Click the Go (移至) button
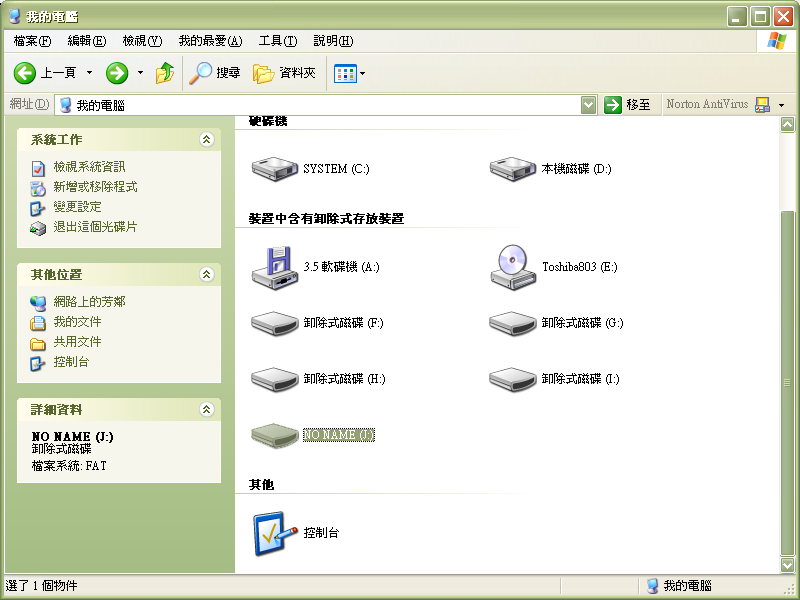The image size is (800, 600). click(628, 105)
